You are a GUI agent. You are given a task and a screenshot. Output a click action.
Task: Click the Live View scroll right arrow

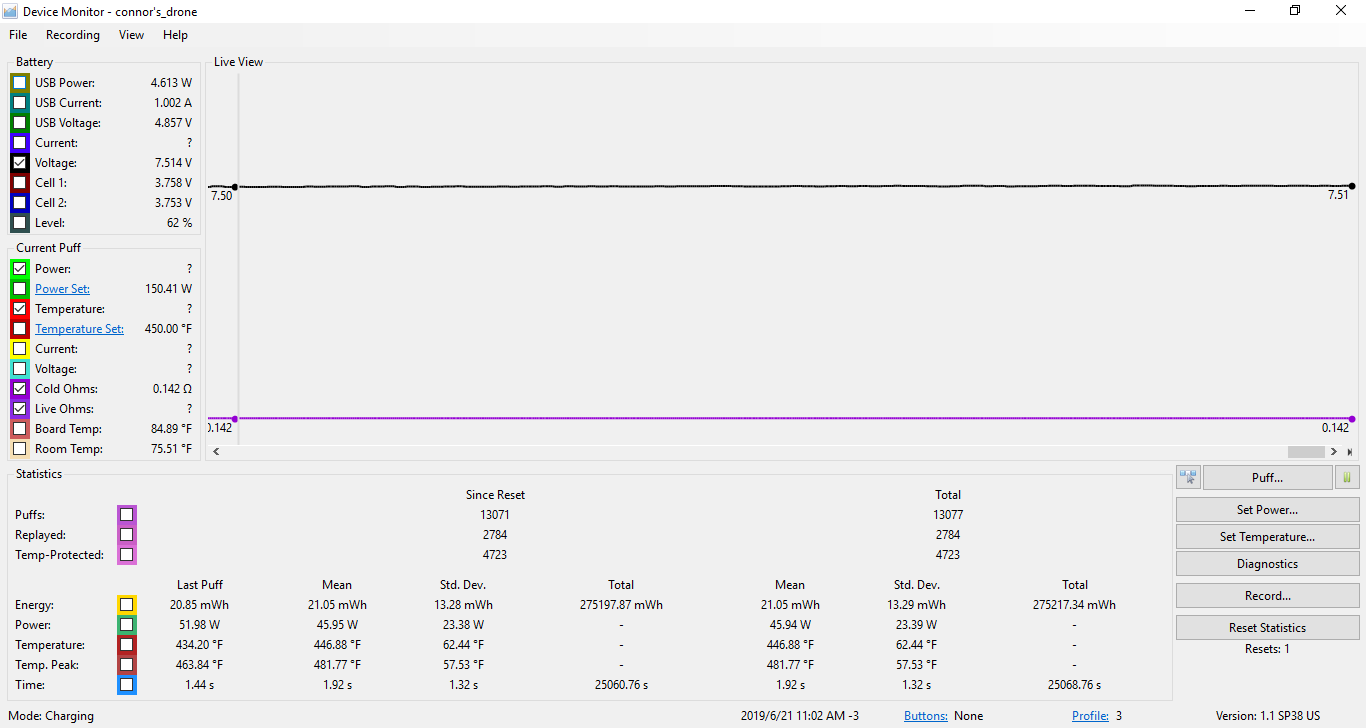1334,452
